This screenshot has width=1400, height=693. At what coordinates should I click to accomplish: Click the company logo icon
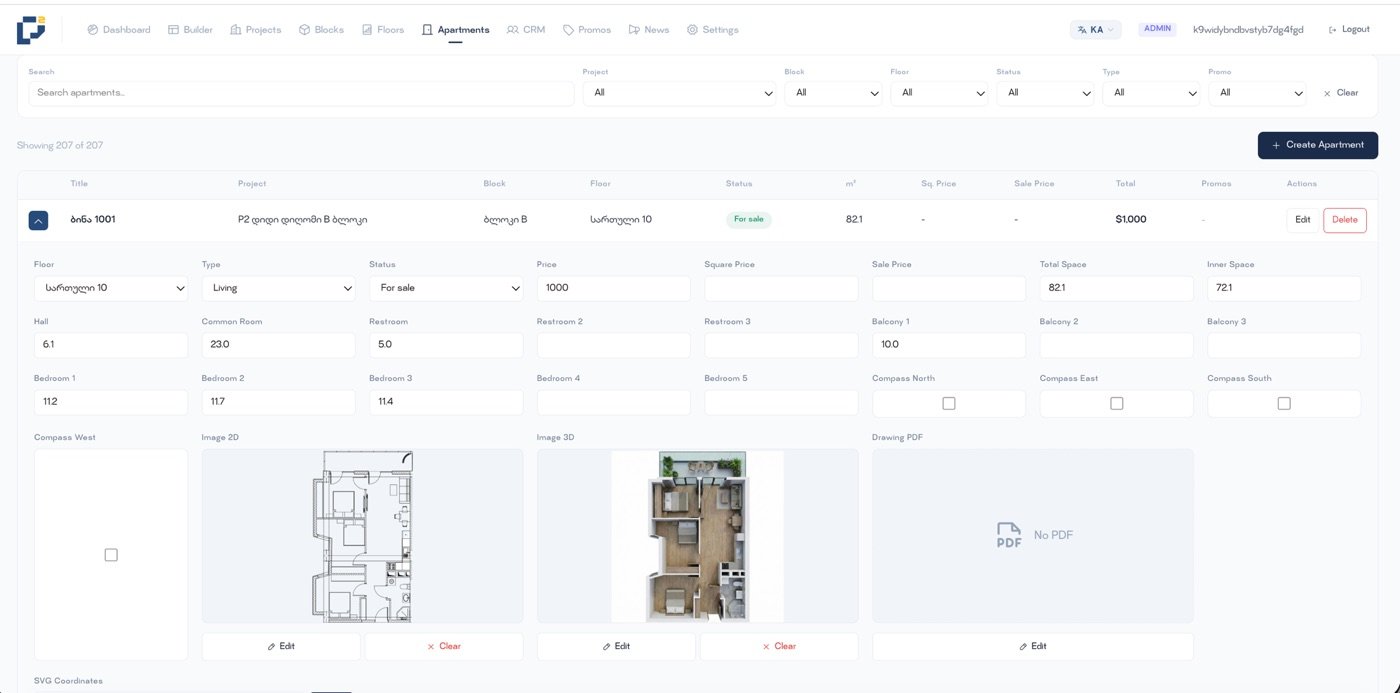31,30
